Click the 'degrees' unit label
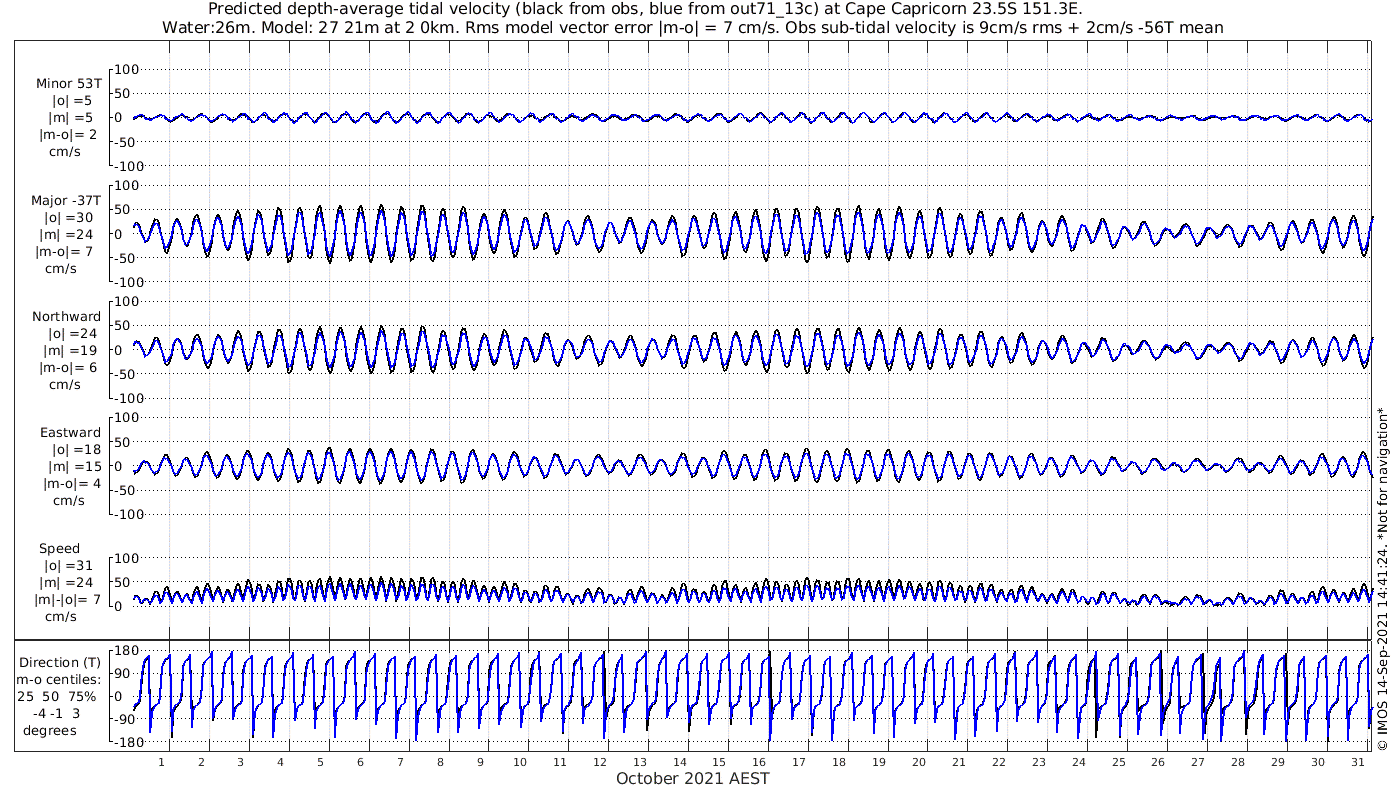 tap(50, 730)
